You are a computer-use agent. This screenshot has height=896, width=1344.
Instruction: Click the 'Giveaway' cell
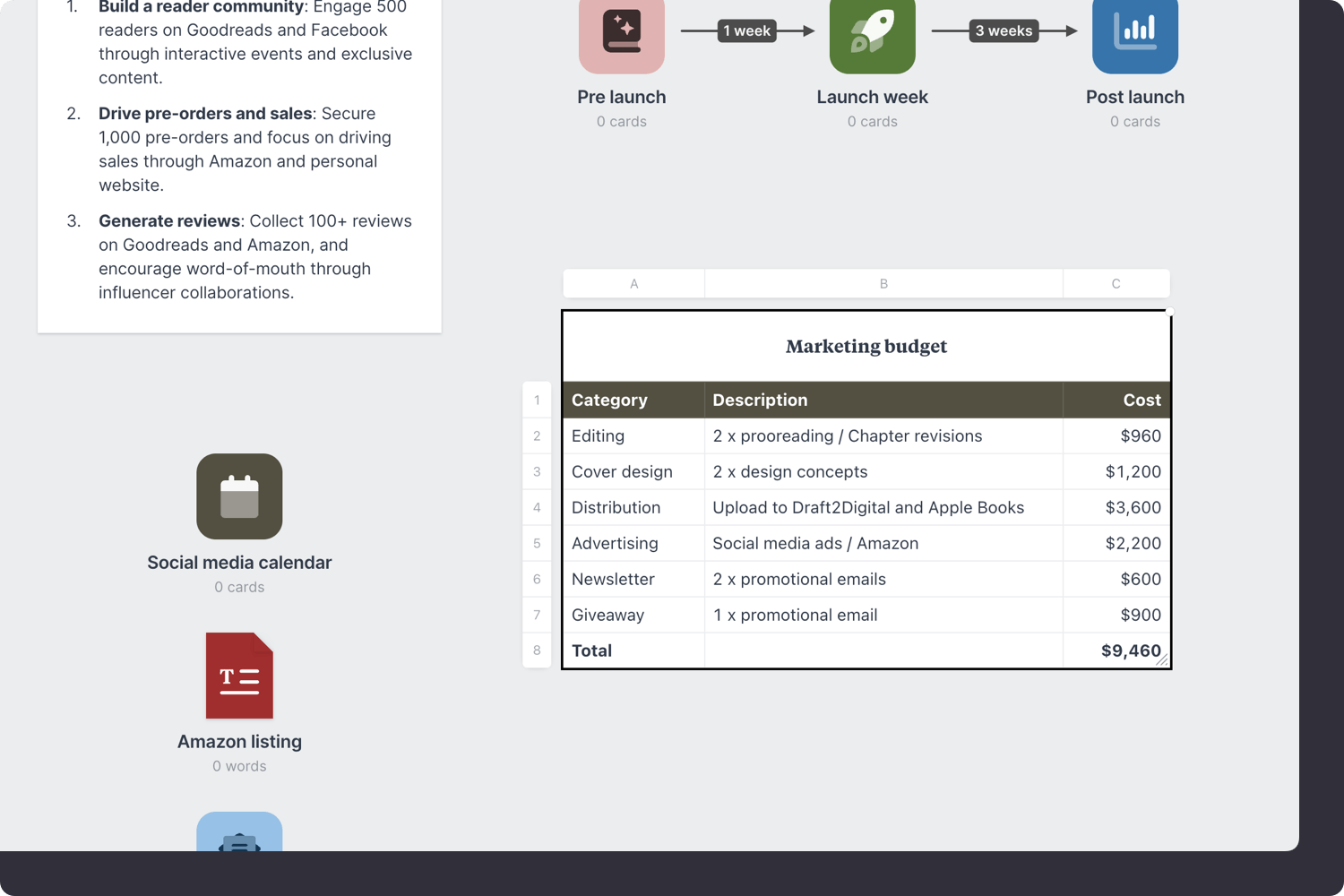[x=633, y=615]
